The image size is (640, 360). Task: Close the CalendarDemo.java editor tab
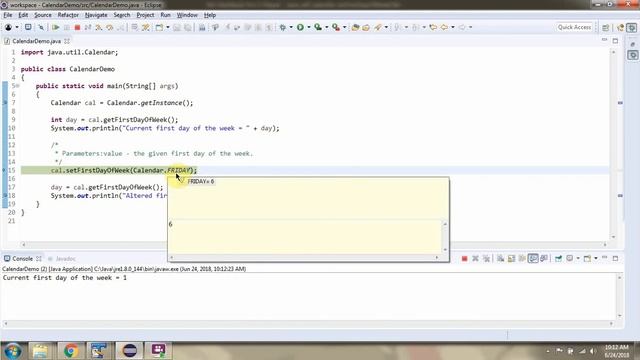(67, 41)
